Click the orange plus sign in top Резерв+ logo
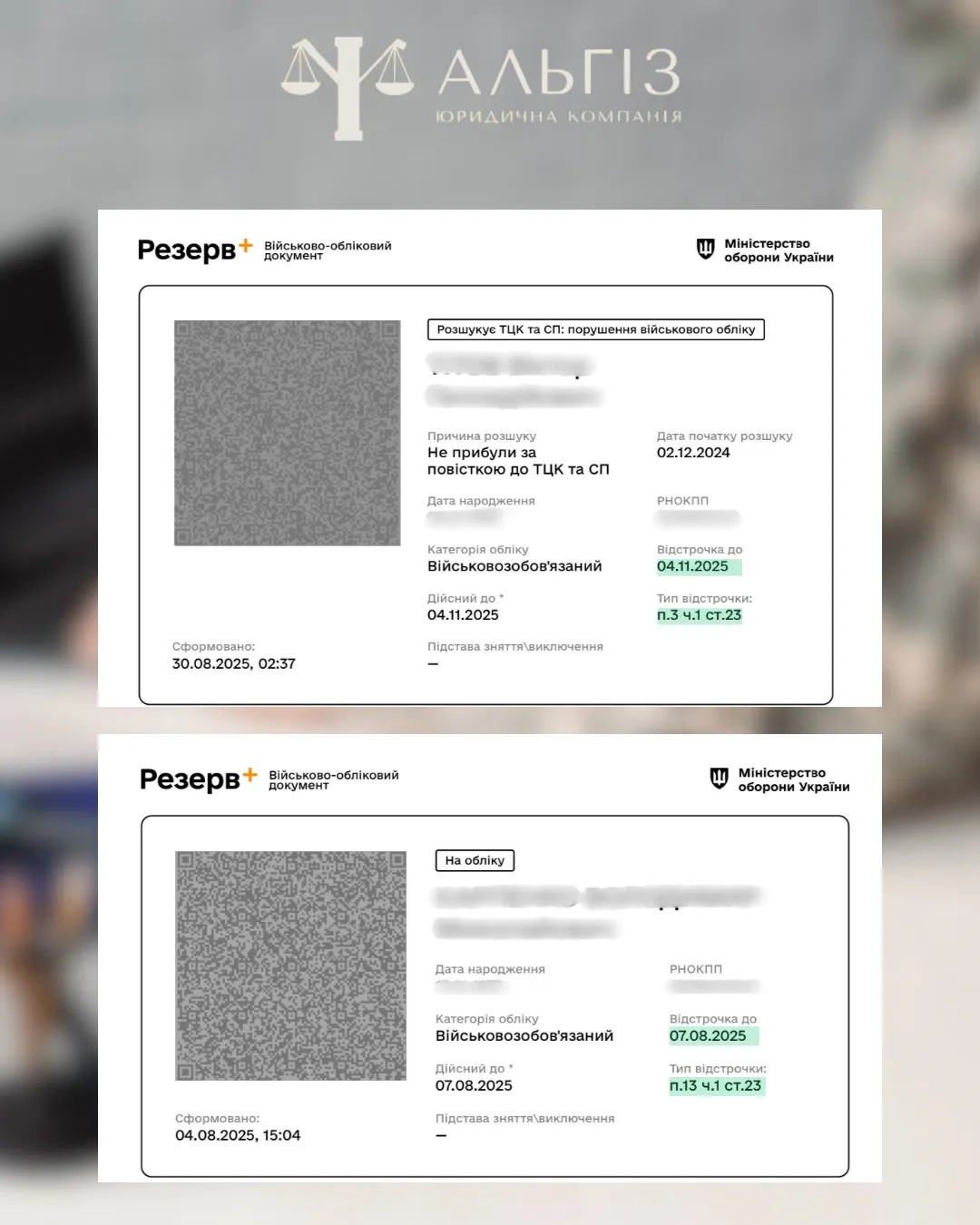Screen dimensions: 980x1225 coord(245,244)
